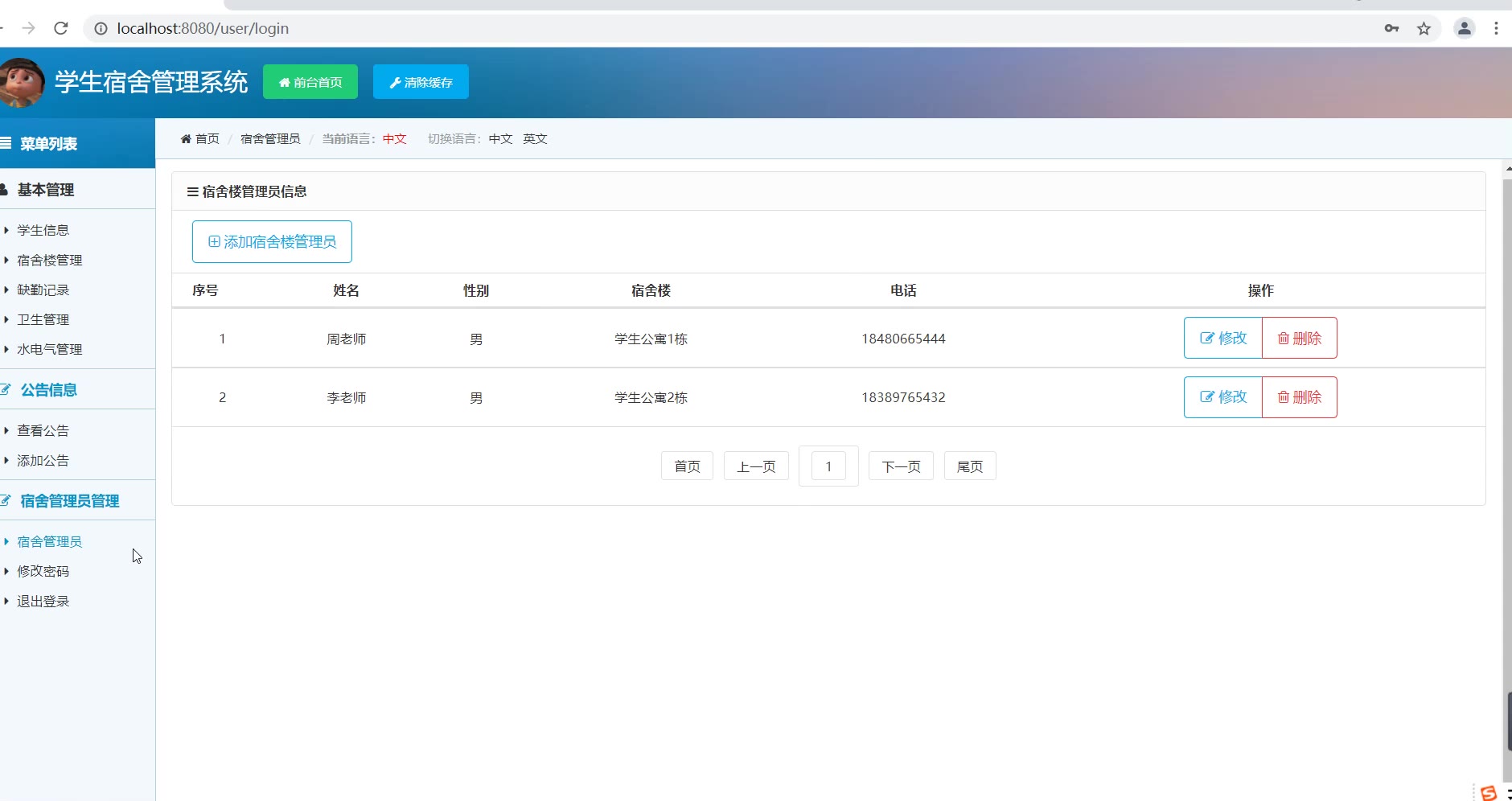Viewport: 1512px width, 801px height.
Task: Click 尾页 pagination button
Action: tap(970, 466)
